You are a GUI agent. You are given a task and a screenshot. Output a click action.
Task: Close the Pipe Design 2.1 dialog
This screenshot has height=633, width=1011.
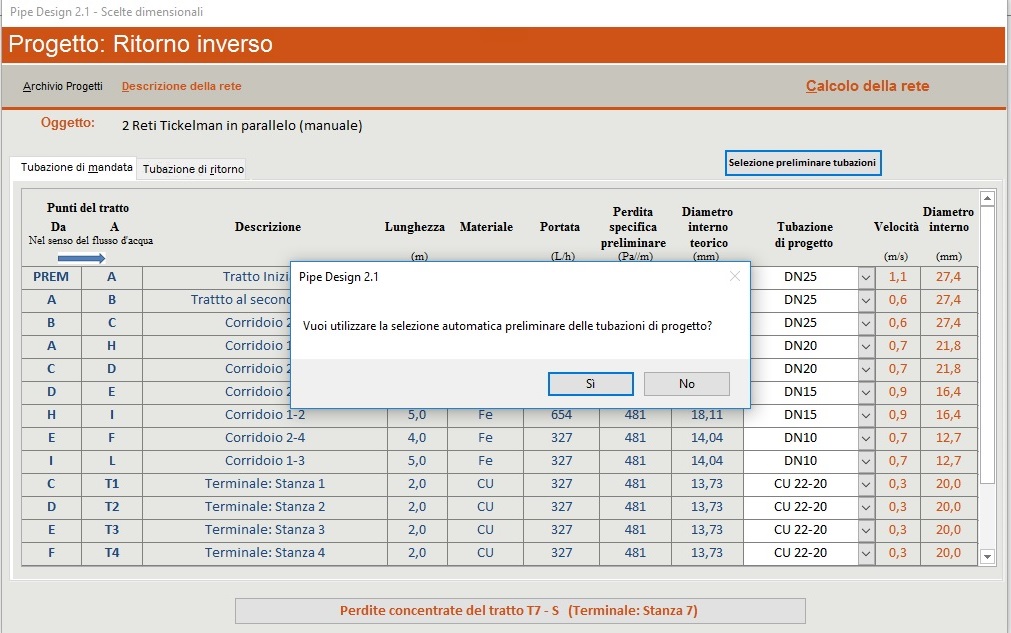click(x=734, y=277)
